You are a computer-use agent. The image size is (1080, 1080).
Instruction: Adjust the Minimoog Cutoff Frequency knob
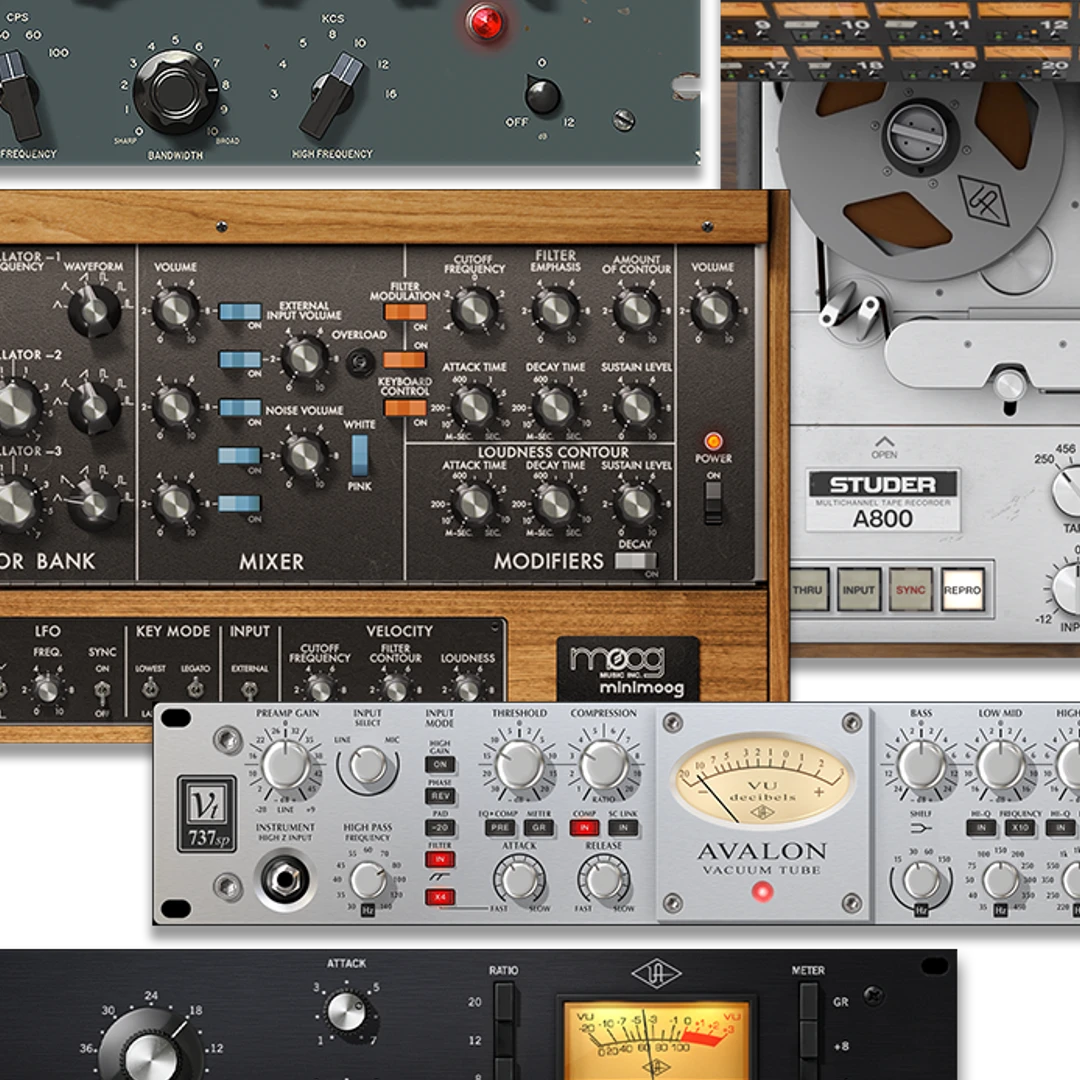pos(475,311)
